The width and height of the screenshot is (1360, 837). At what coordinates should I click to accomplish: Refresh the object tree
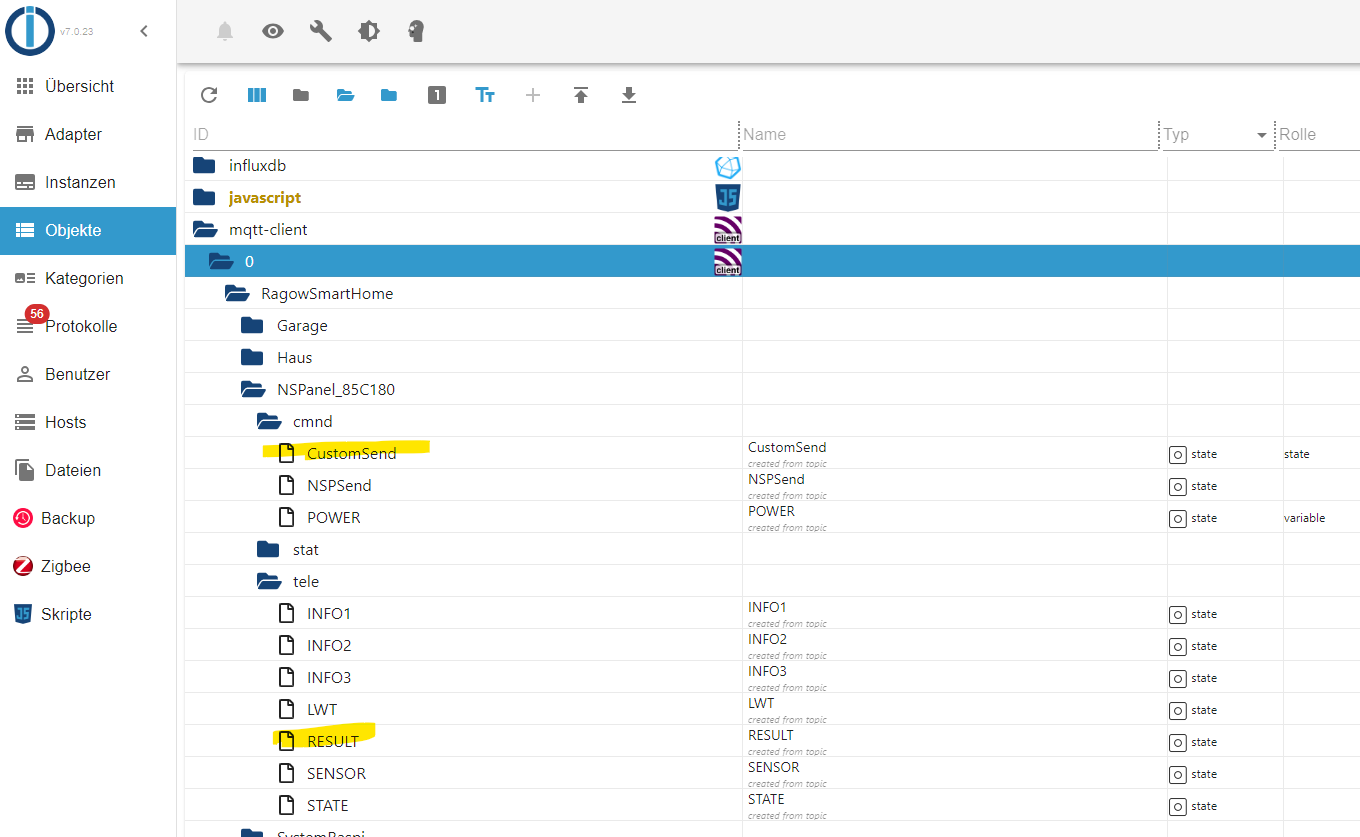pos(209,95)
